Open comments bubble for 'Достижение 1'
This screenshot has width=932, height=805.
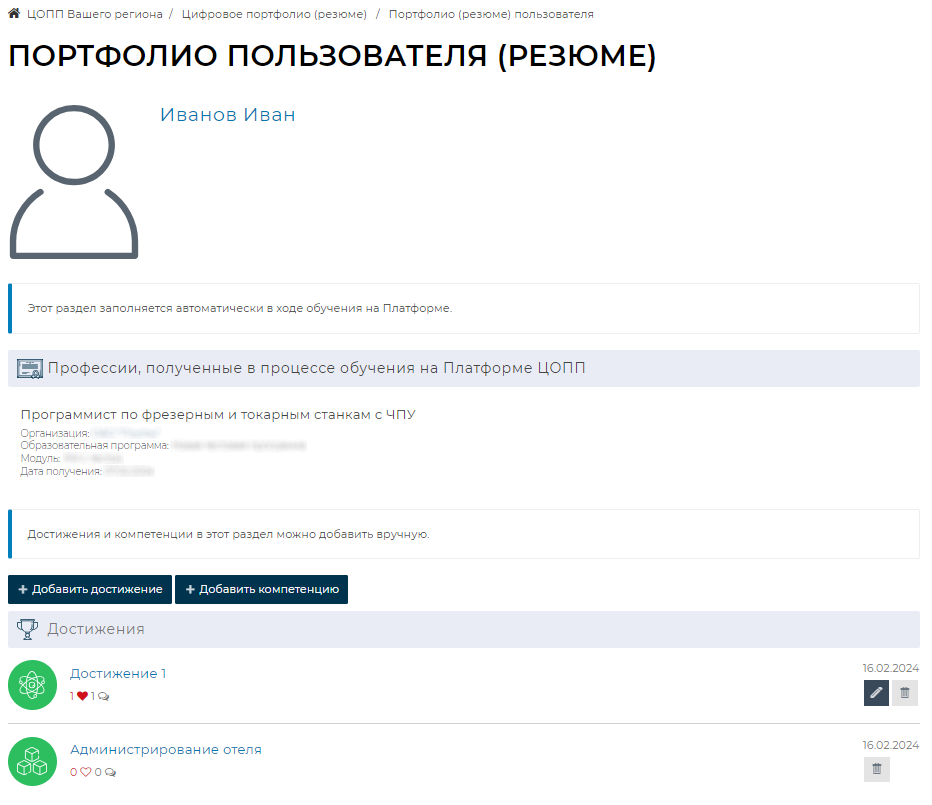point(104,696)
